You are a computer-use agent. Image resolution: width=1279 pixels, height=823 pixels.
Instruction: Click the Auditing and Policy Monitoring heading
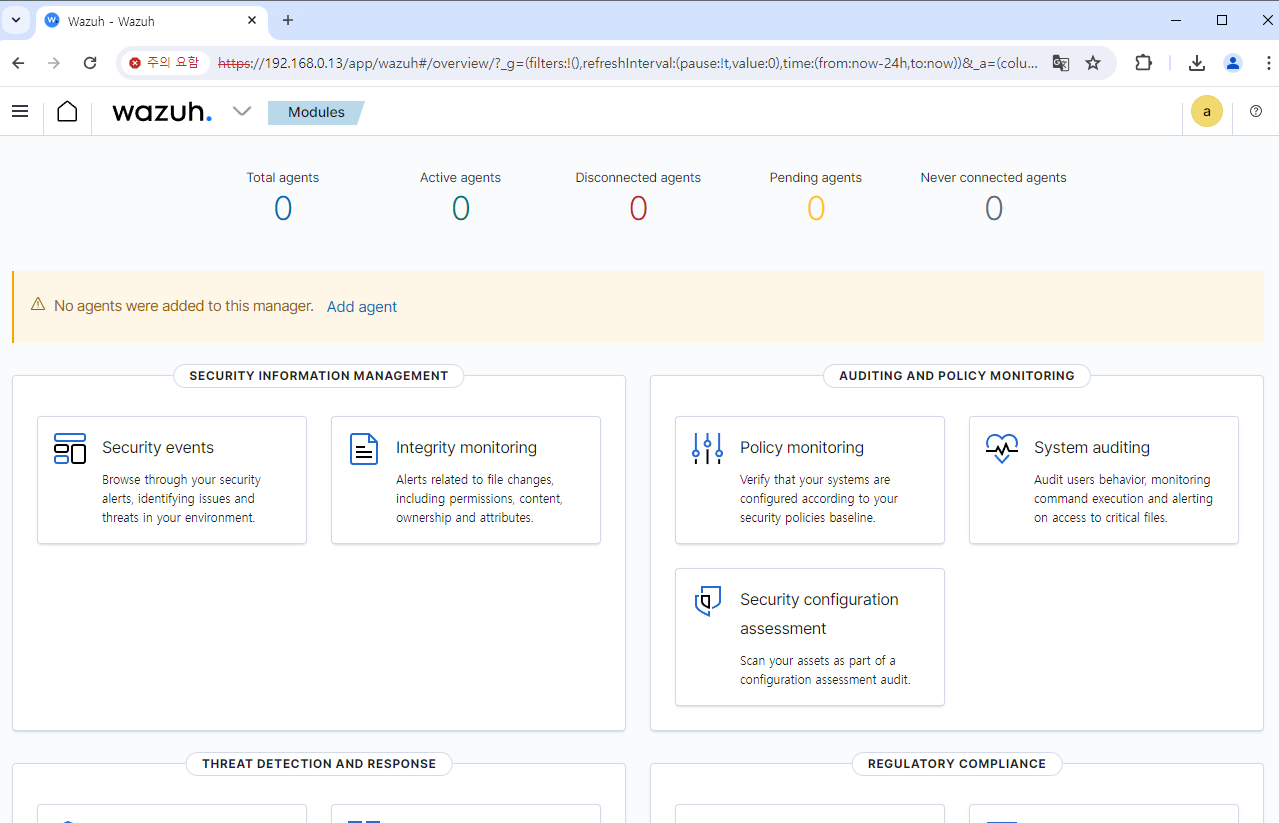click(x=957, y=376)
